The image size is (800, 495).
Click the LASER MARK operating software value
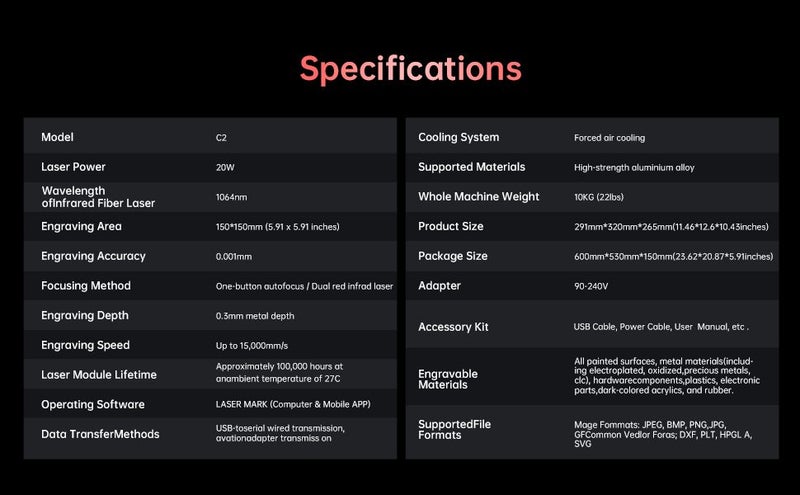click(x=293, y=404)
